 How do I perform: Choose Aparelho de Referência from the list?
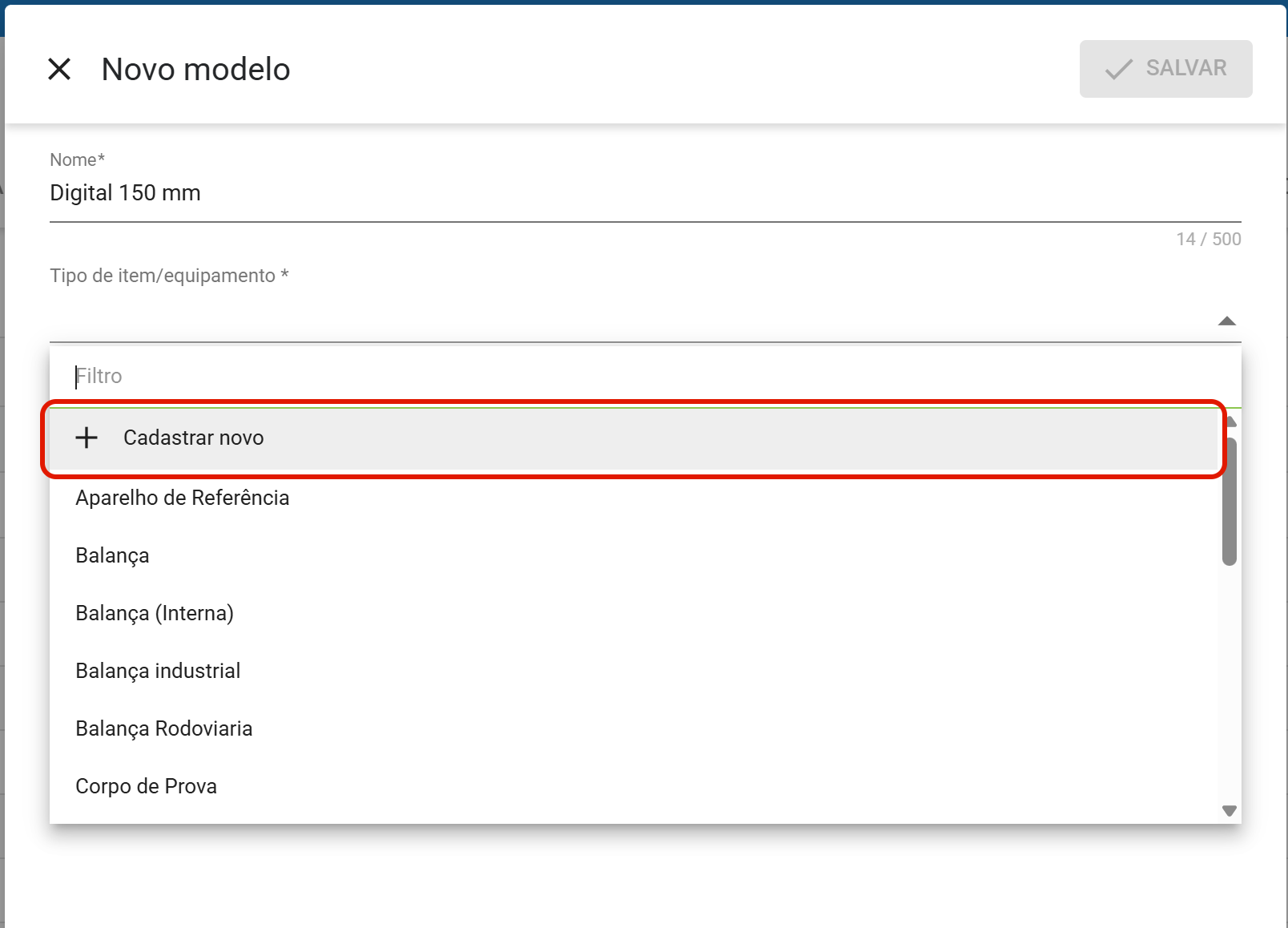click(633, 498)
